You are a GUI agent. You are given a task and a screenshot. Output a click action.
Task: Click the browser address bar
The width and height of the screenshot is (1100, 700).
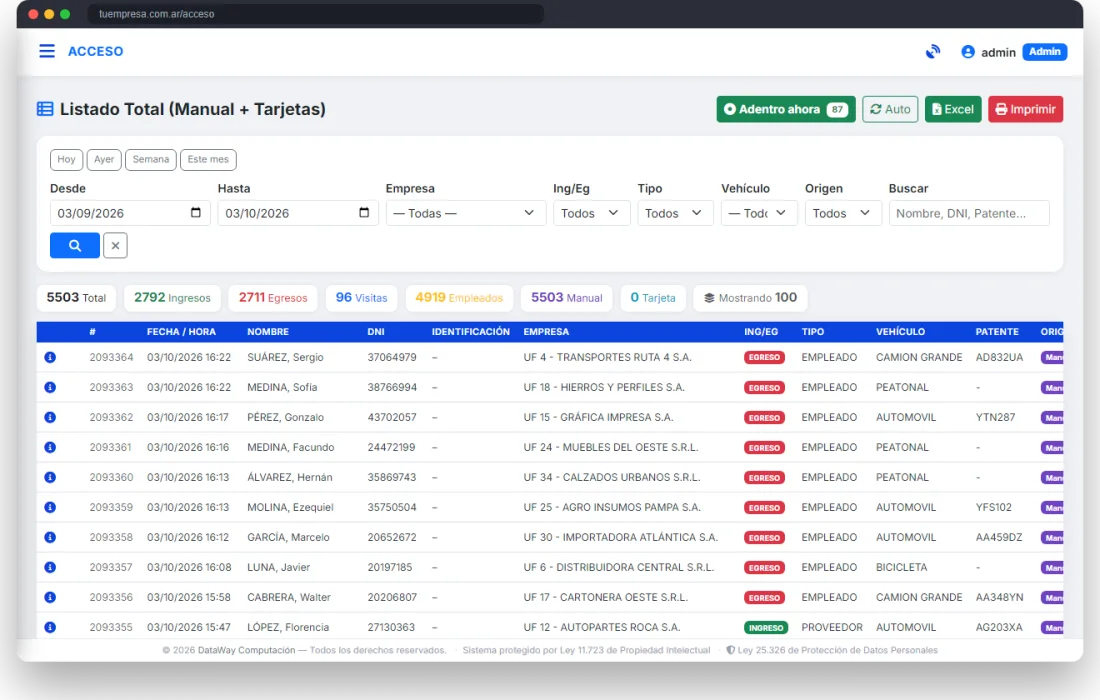coord(316,14)
